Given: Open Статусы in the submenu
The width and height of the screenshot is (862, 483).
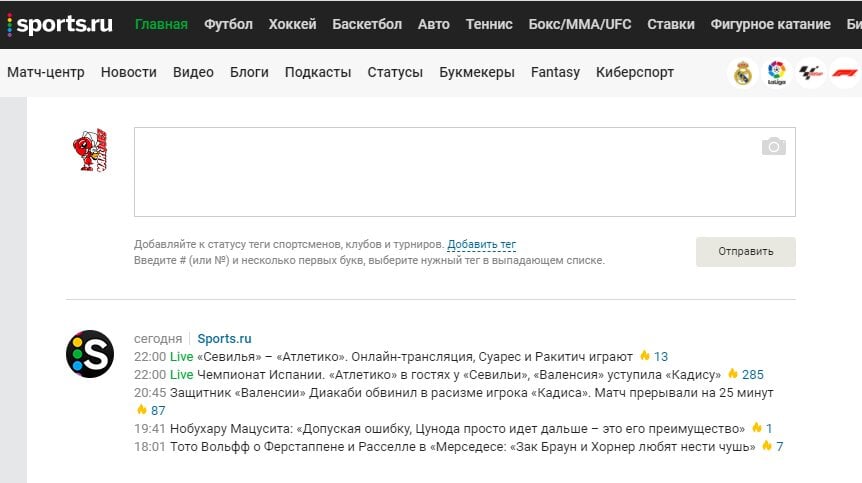Looking at the screenshot, I should (x=395, y=72).
